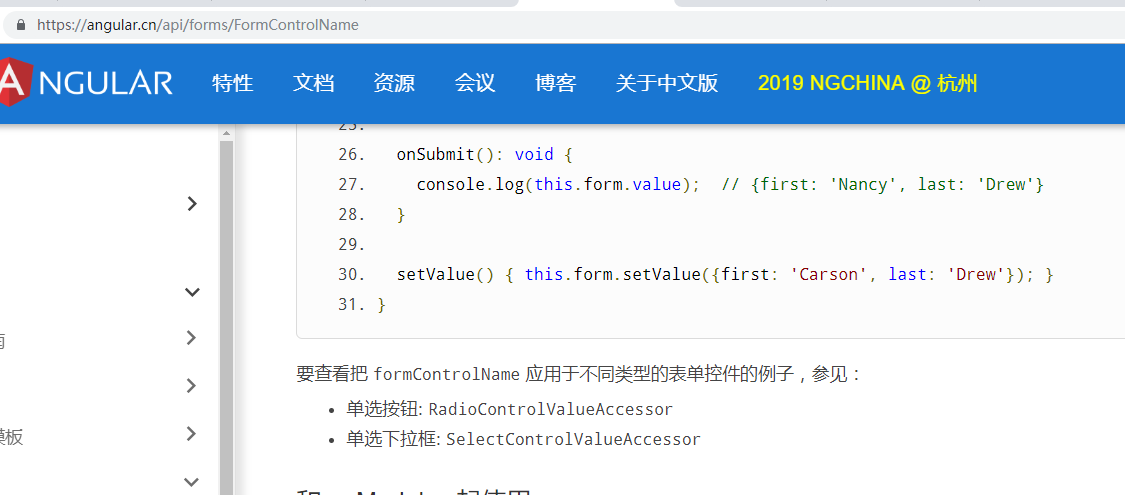Open the 文档 navigation item

coord(313,83)
